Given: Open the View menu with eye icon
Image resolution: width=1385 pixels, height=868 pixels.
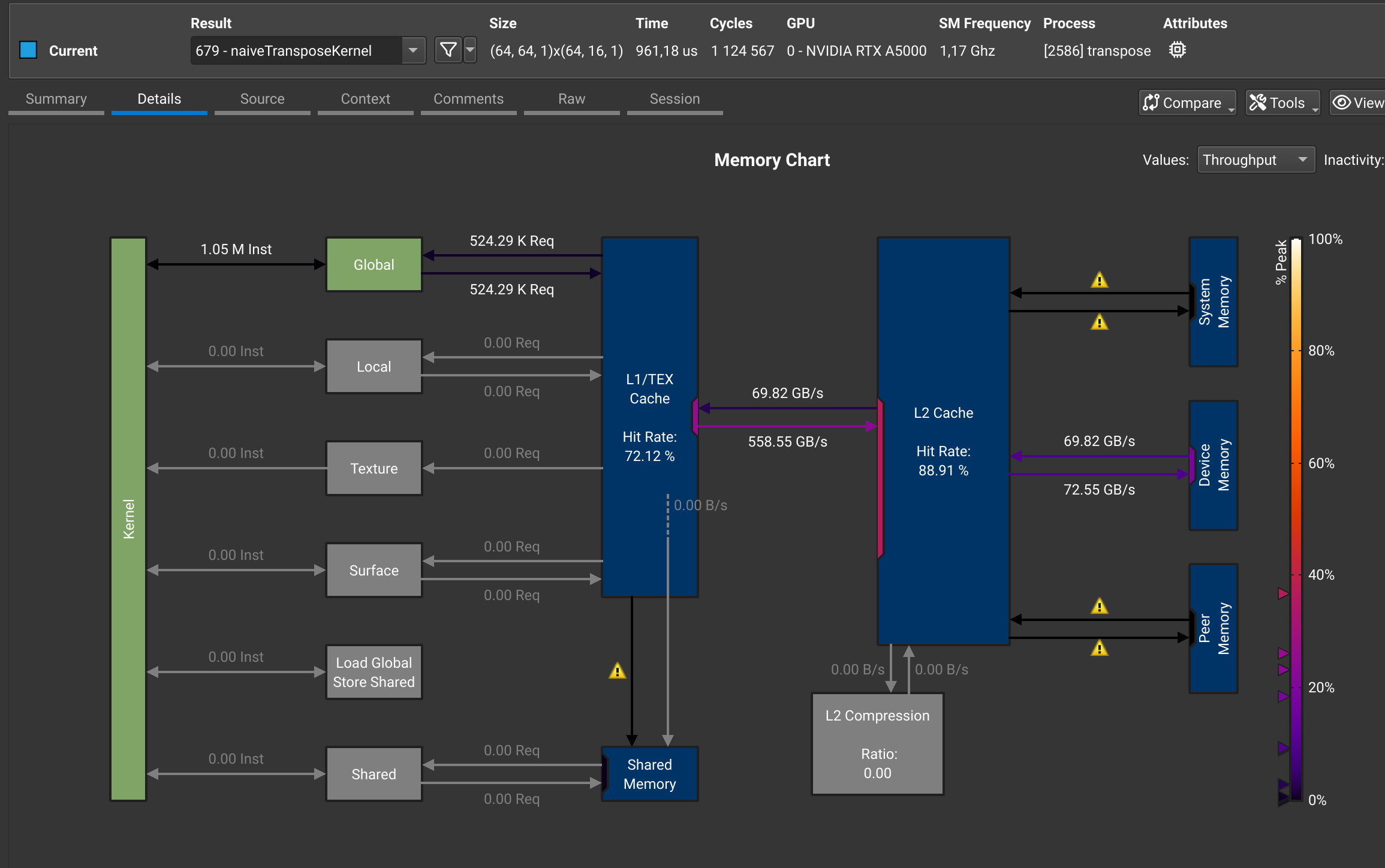Looking at the screenshot, I should [1357, 103].
